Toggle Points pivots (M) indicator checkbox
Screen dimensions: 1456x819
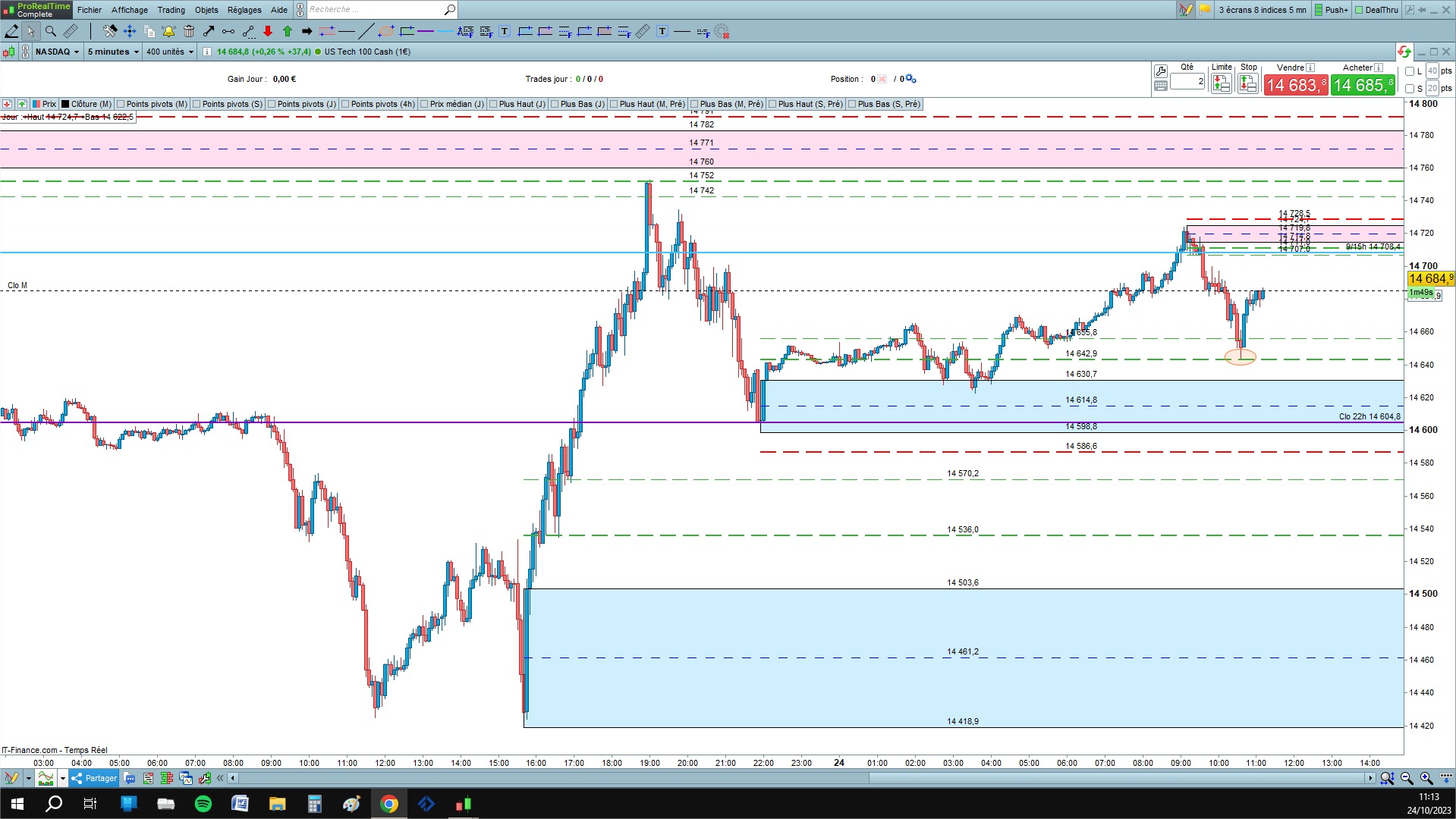click(x=121, y=104)
